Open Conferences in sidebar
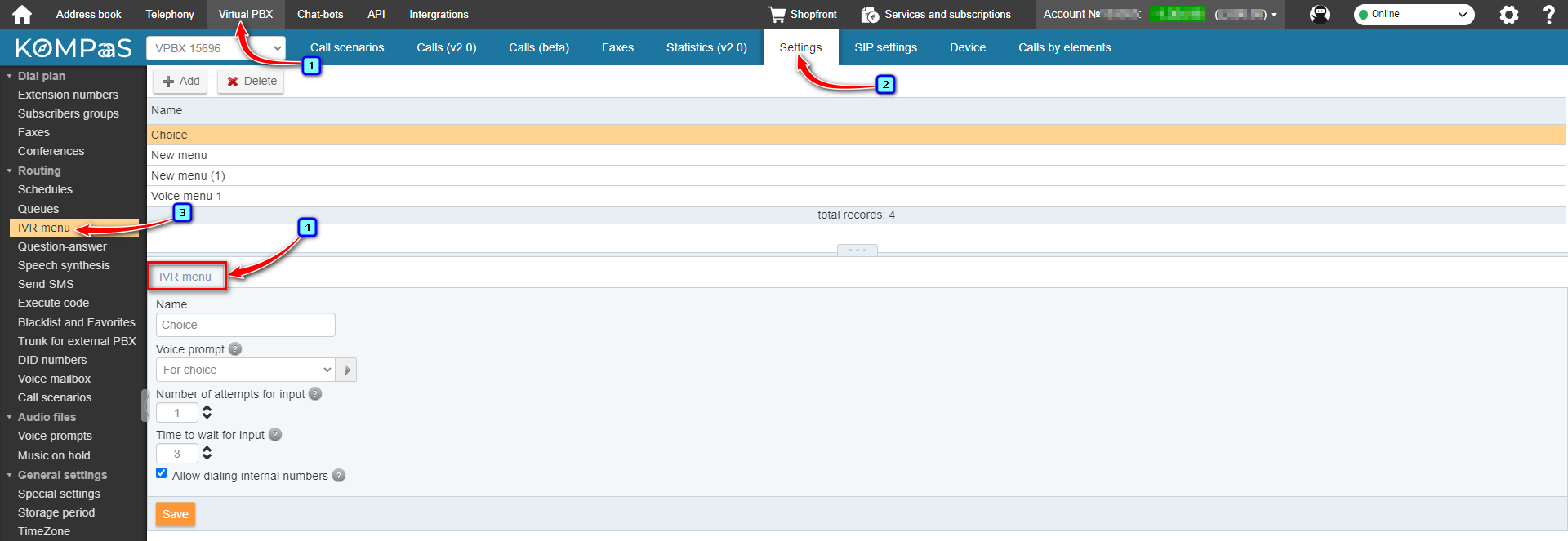The width and height of the screenshot is (1568, 541). pos(51,151)
